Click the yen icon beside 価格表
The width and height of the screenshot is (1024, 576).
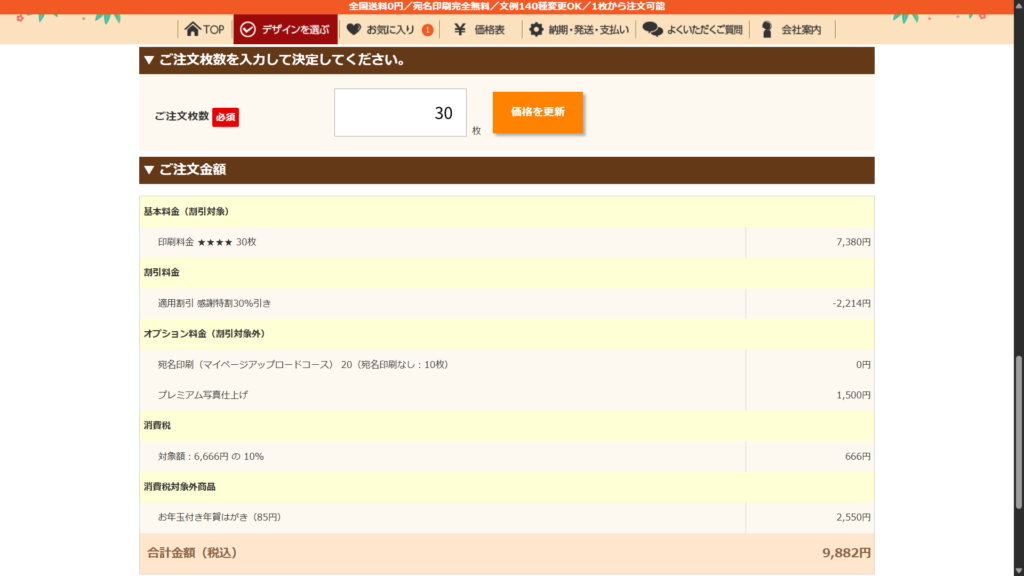point(460,29)
